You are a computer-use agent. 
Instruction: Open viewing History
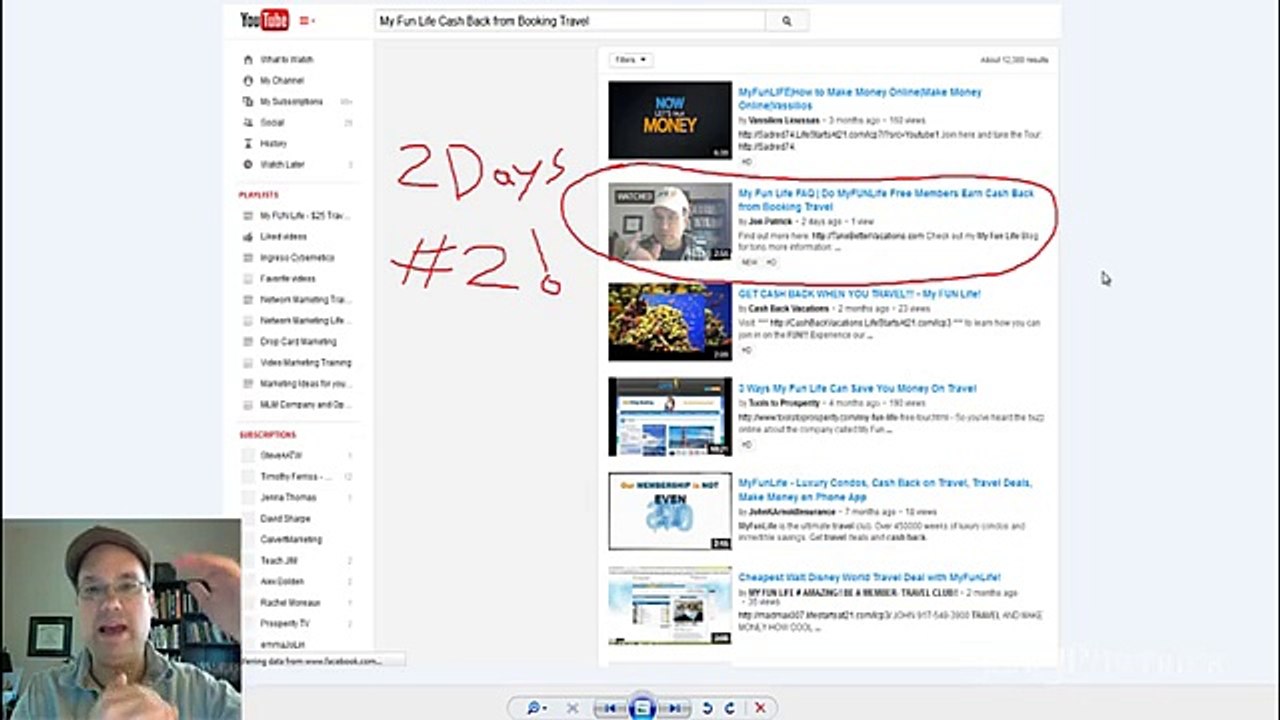coord(273,144)
